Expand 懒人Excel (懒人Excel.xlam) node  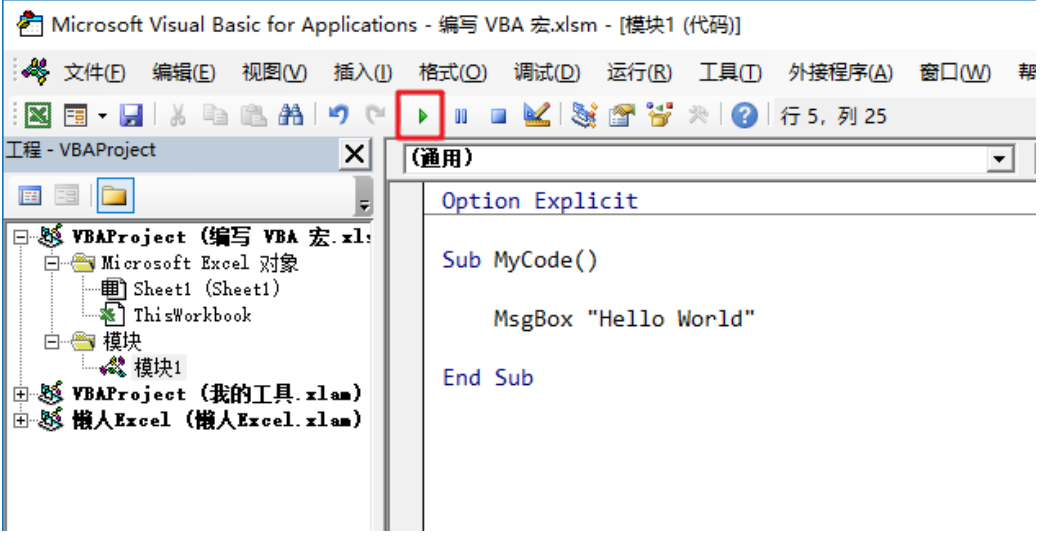[21, 420]
